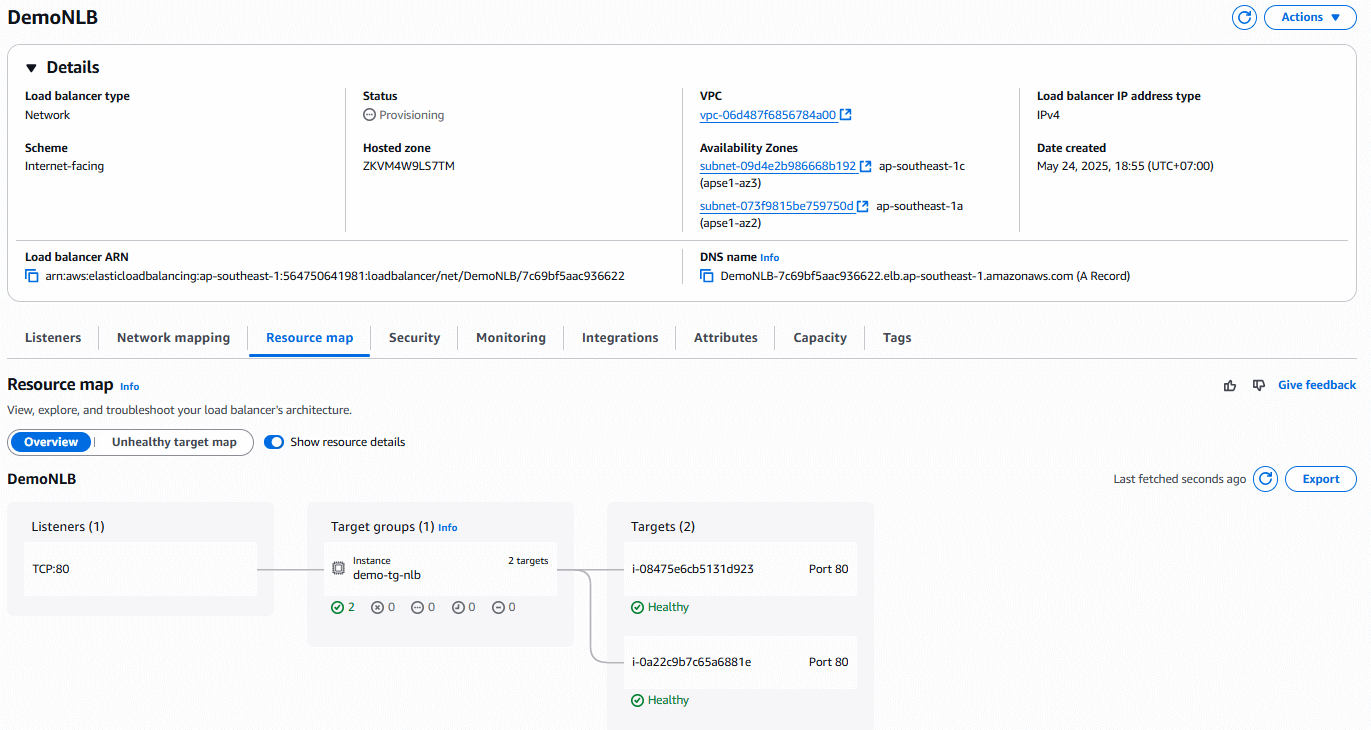Select the TCP:80 listener tile

point(140,569)
